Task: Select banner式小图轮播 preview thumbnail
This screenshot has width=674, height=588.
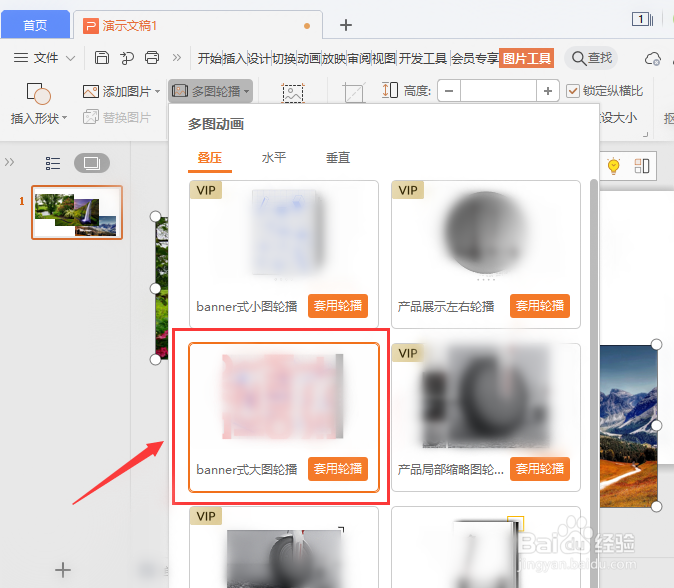Action: click(285, 234)
